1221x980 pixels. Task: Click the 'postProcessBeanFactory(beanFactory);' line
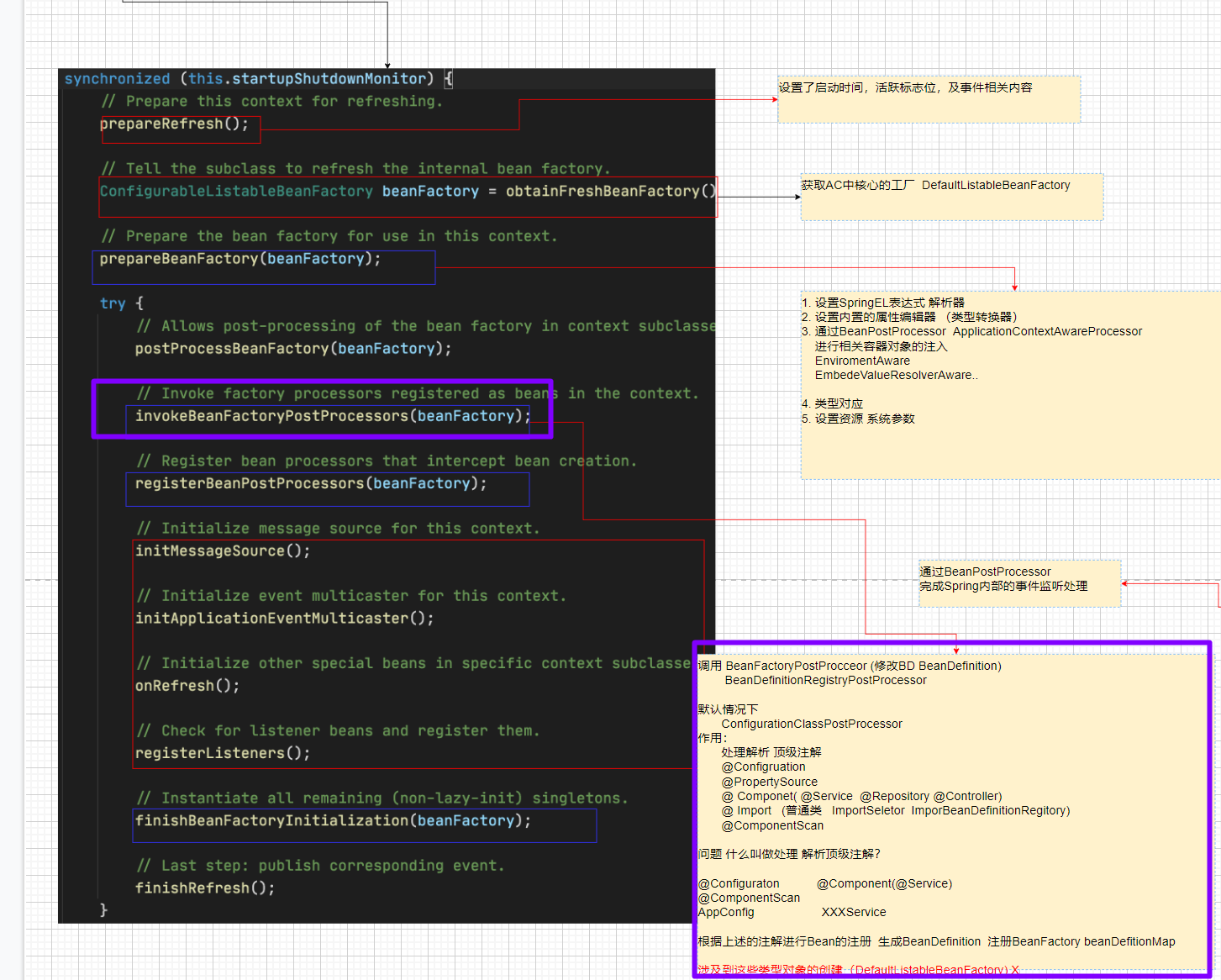pos(293,349)
